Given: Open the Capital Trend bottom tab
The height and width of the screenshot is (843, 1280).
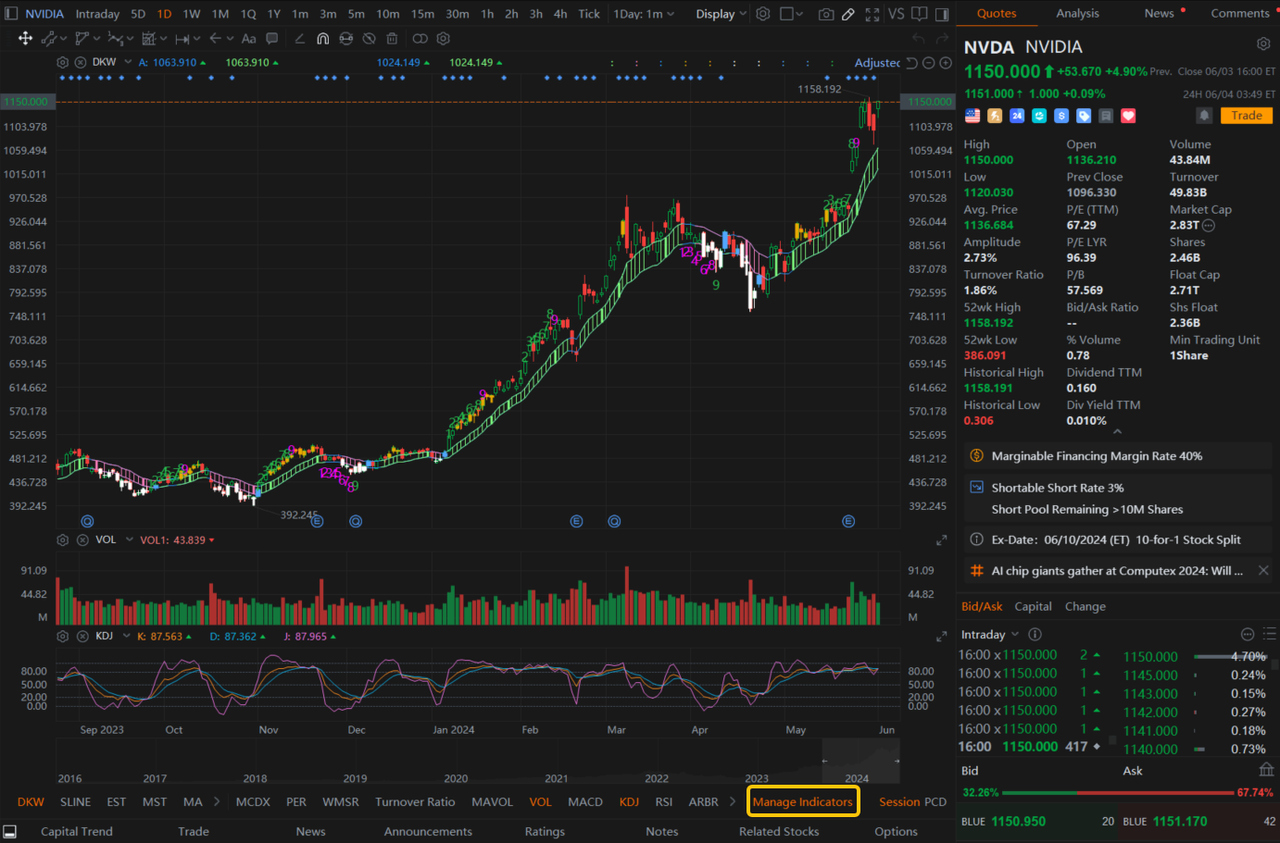Looking at the screenshot, I should pyautogui.click(x=76, y=831).
